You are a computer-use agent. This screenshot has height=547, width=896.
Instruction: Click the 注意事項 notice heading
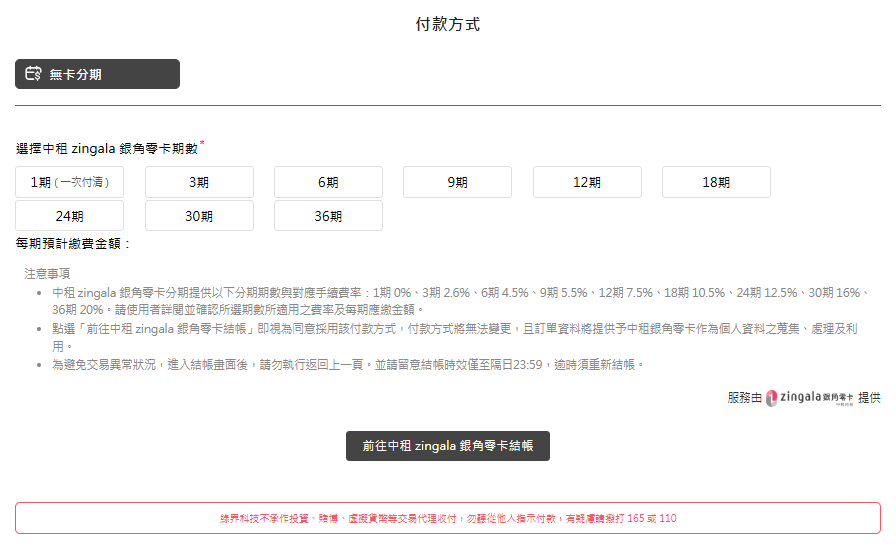[x=47, y=273]
